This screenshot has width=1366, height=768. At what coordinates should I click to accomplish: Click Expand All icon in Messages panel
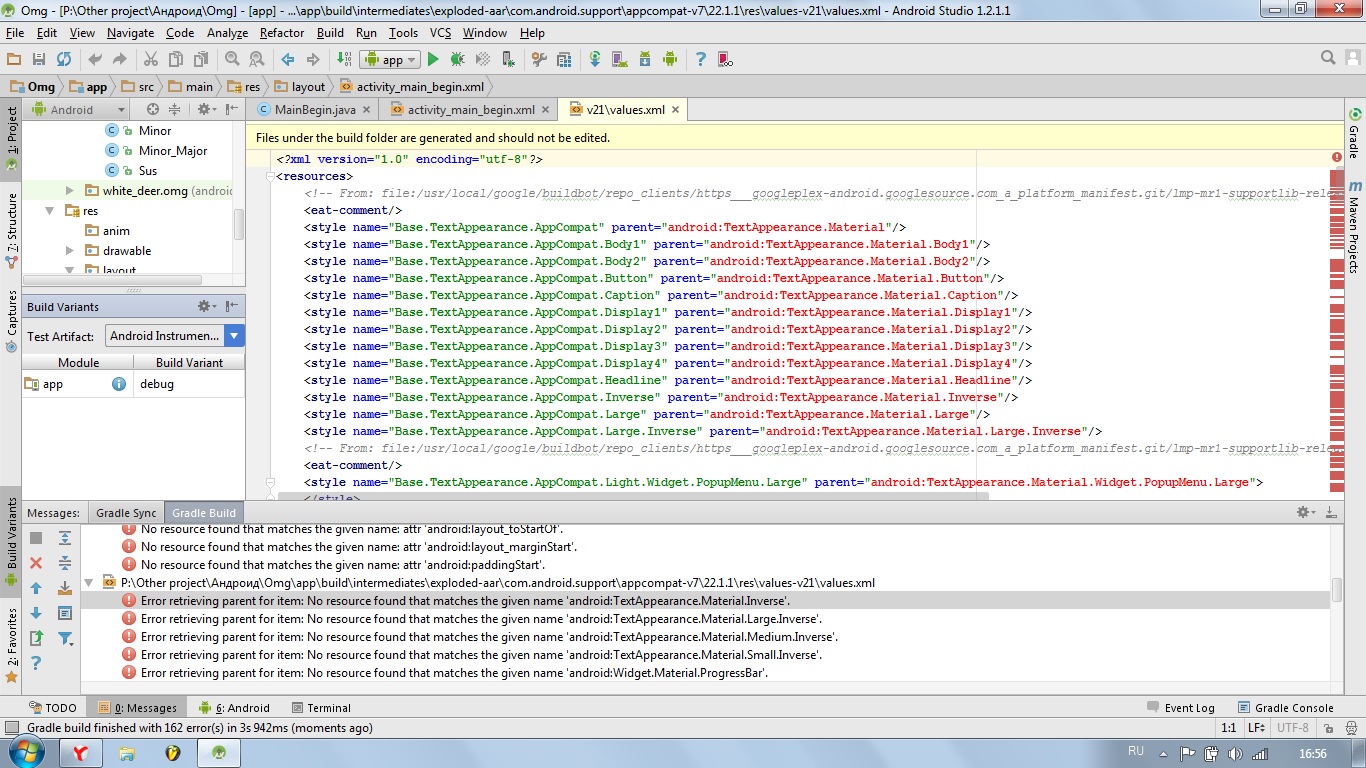(x=65, y=538)
